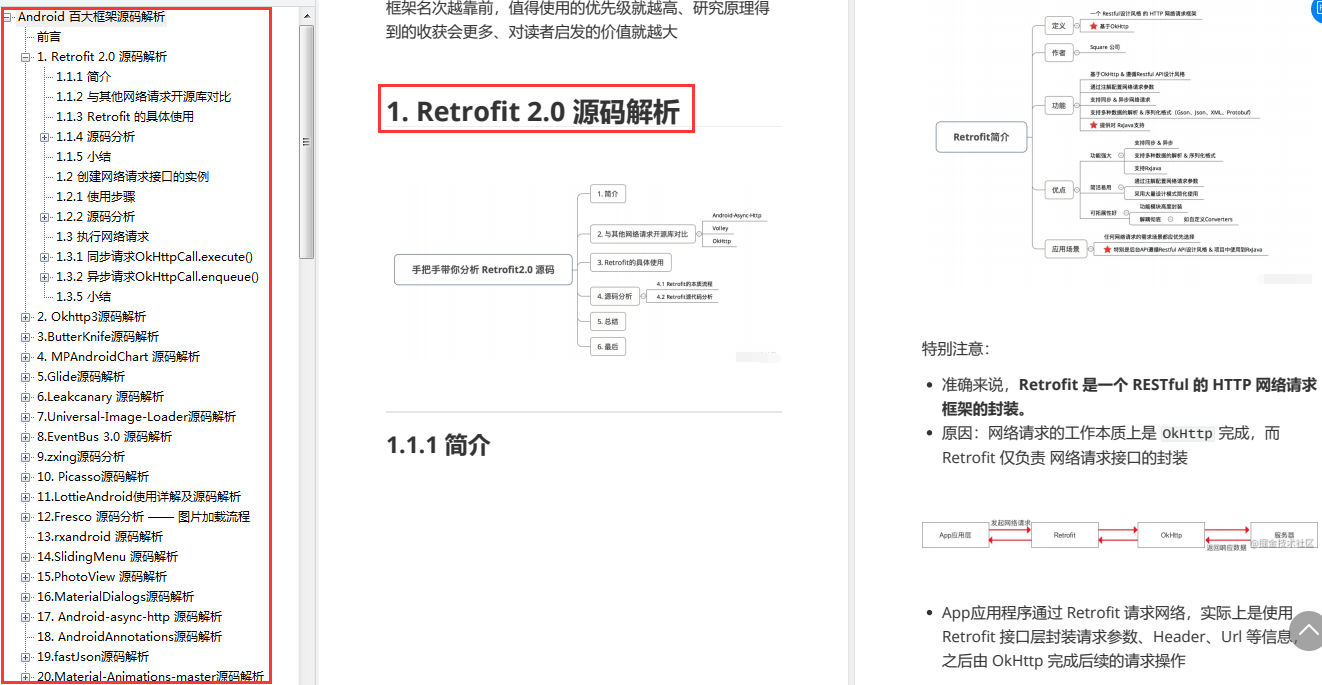Collapse the root Android 百大框架源码解析 node

click(x=7, y=17)
